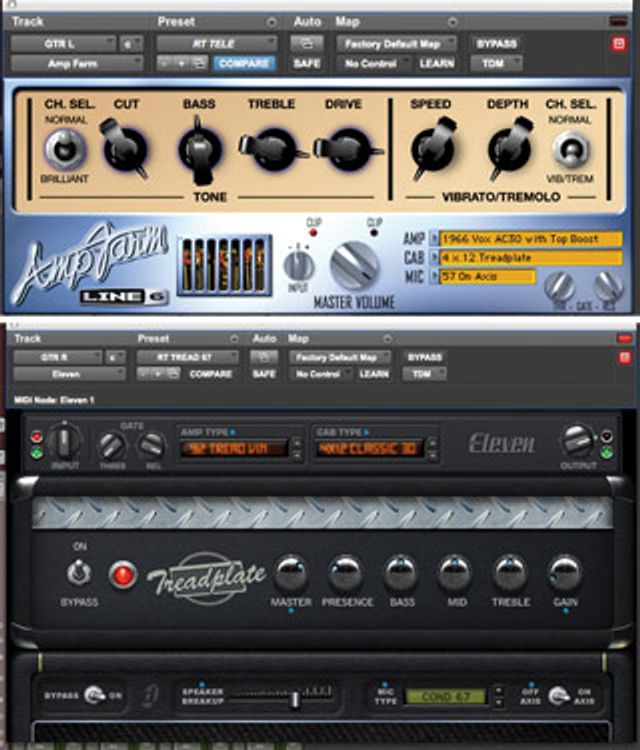Open the Amp Farm plug-in selector dropdown
Screen dimensions: 640x750
point(77,63)
